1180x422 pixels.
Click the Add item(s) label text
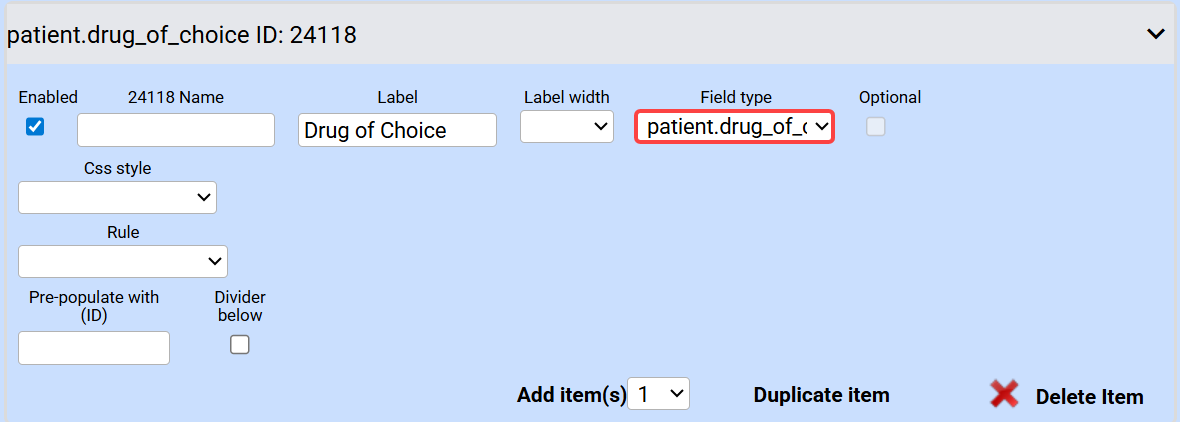[x=571, y=395]
